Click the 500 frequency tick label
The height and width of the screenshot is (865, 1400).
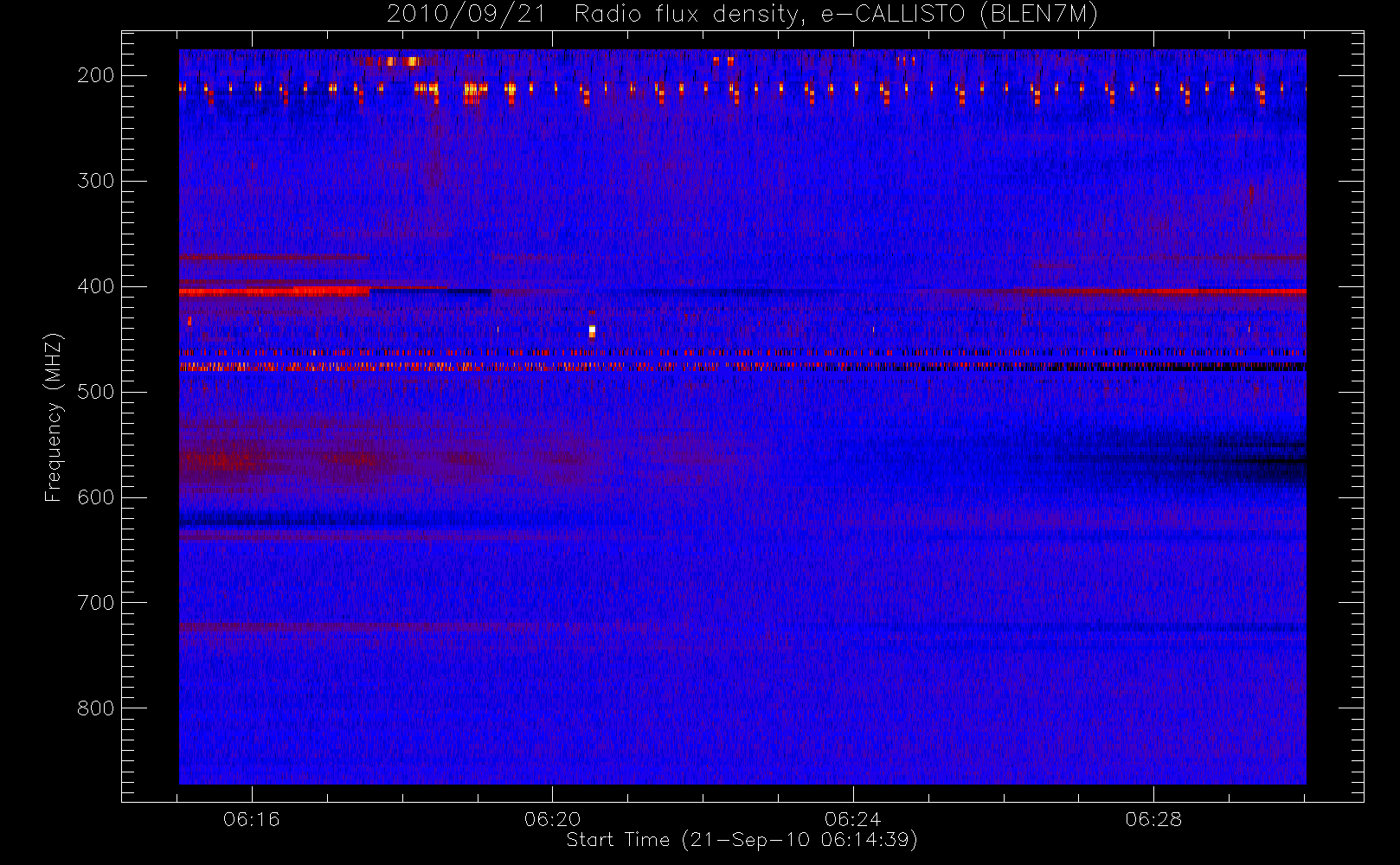(95, 392)
